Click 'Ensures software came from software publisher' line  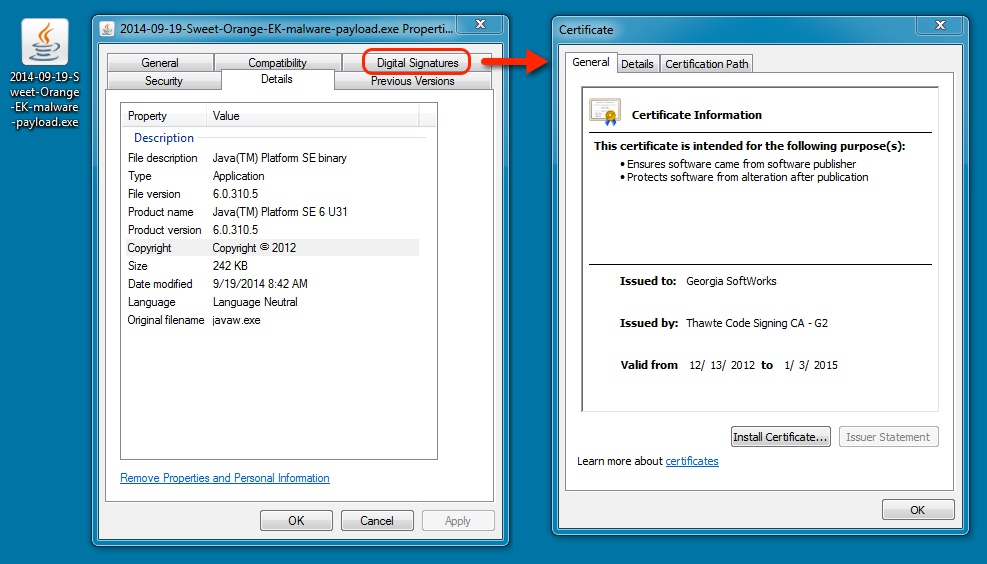point(741,164)
